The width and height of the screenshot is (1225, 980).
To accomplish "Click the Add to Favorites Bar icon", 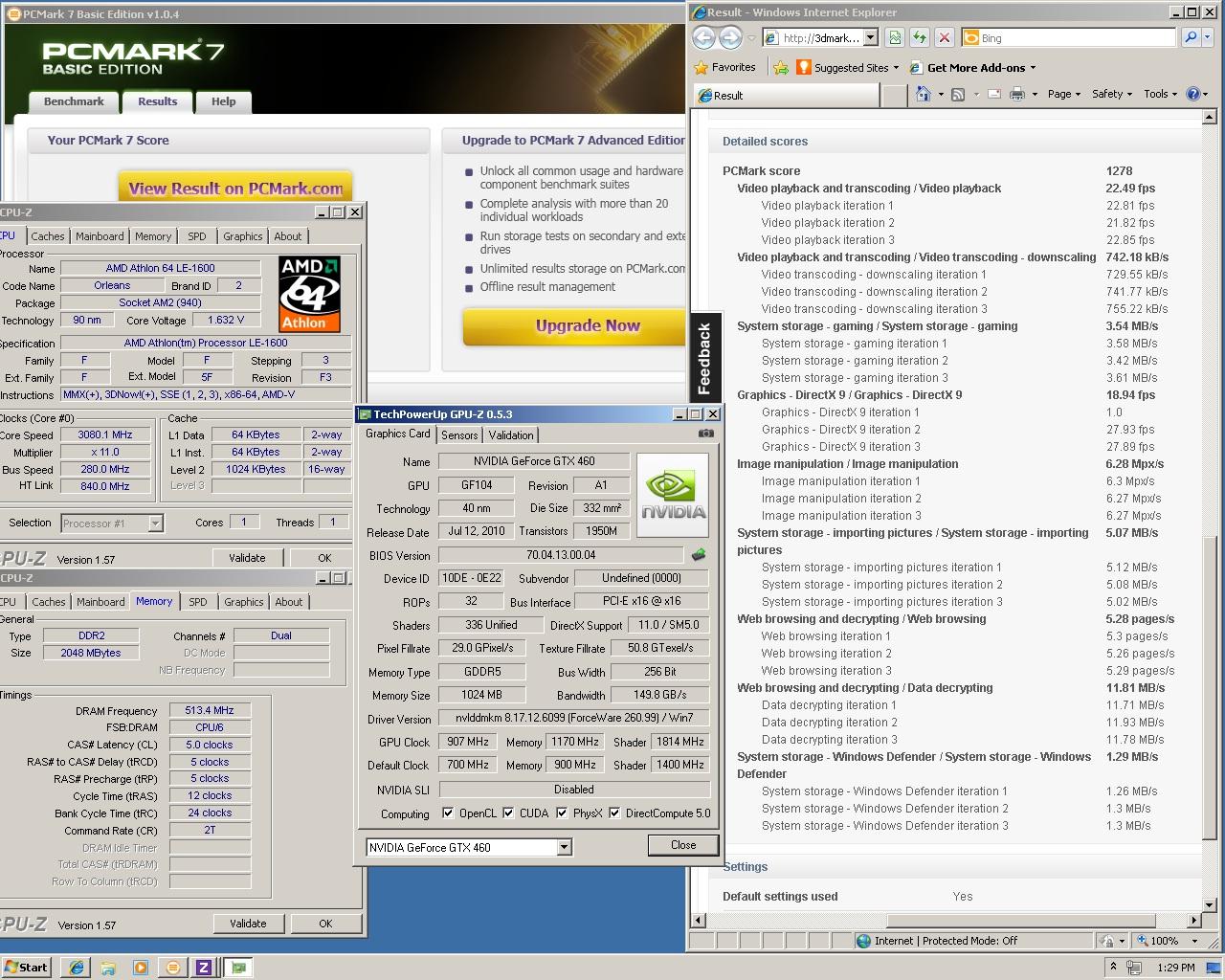I will coord(781,68).
